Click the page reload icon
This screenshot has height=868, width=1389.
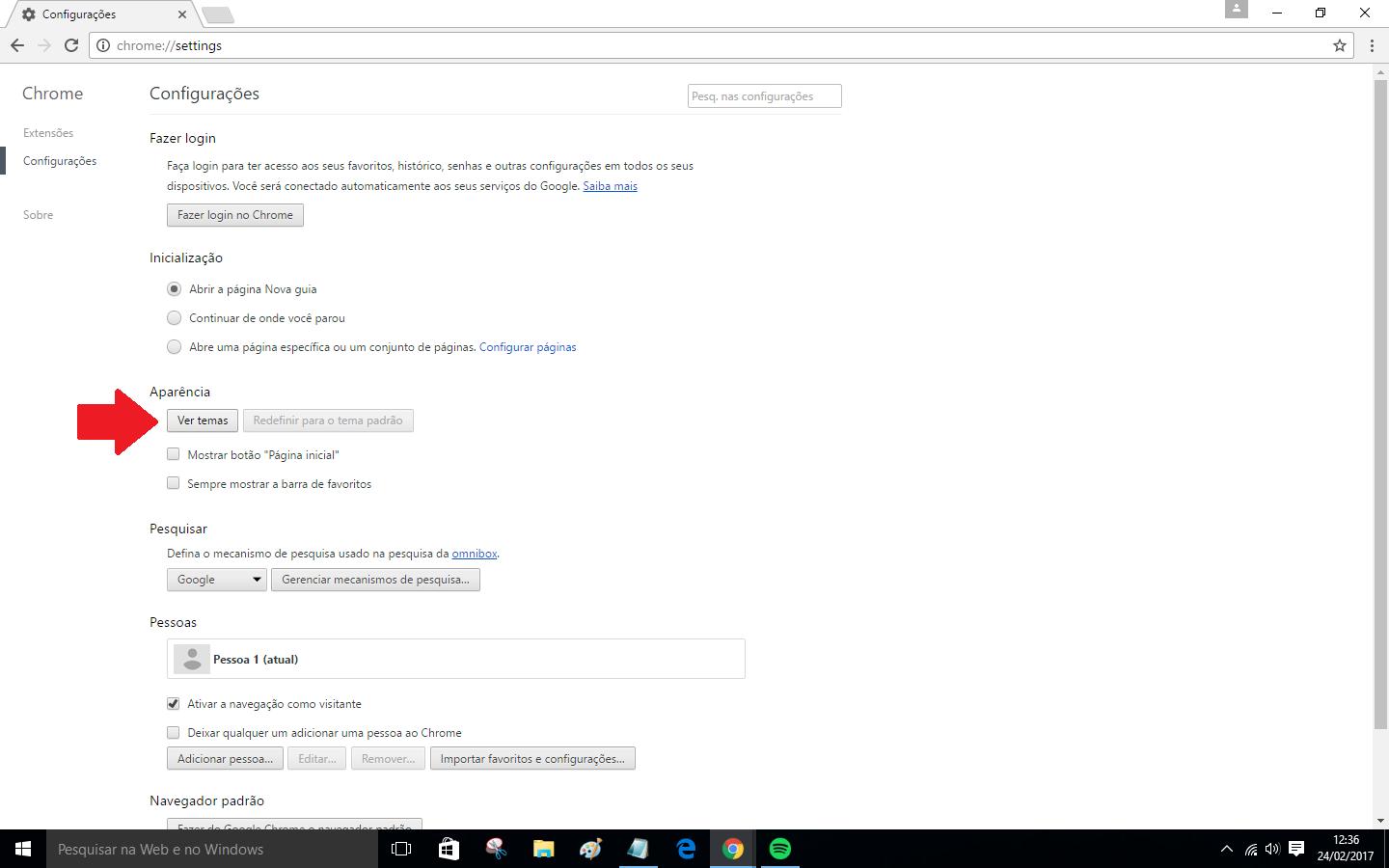pyautogui.click(x=70, y=45)
